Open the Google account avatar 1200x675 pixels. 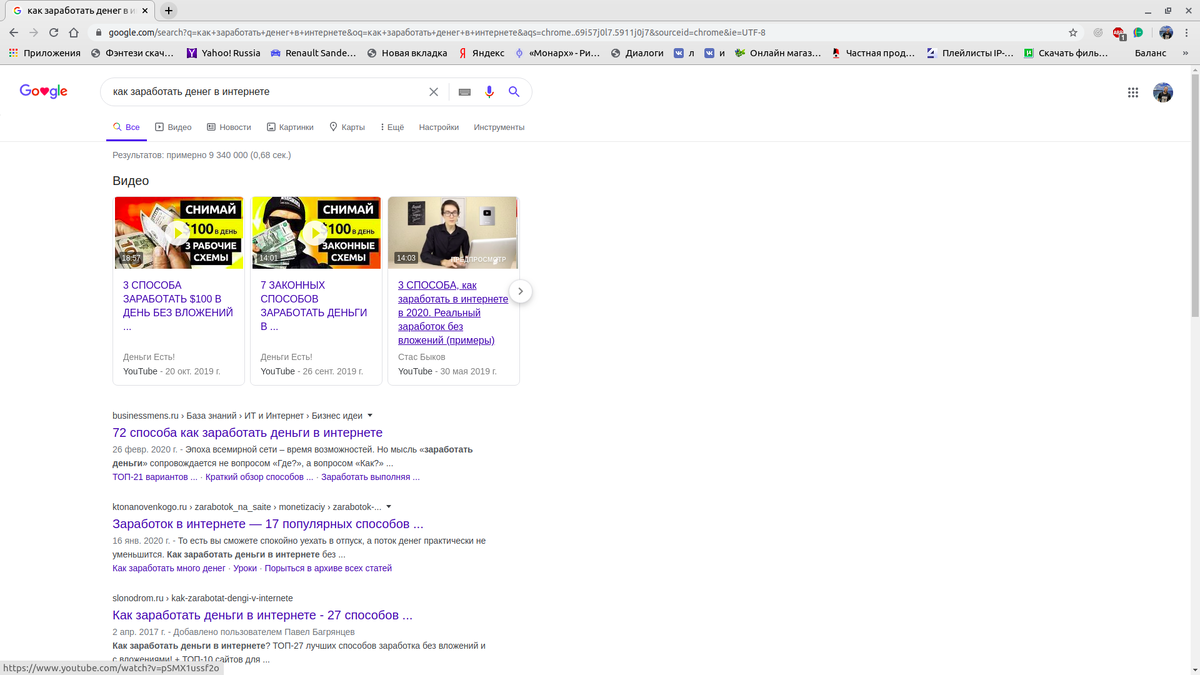click(x=1163, y=92)
